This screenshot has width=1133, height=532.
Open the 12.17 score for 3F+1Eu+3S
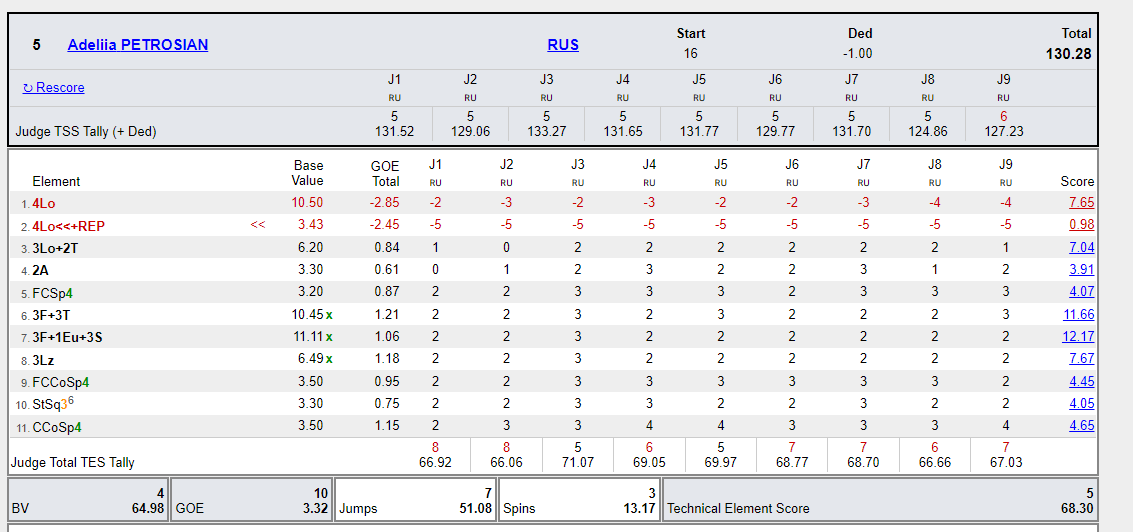(1078, 336)
